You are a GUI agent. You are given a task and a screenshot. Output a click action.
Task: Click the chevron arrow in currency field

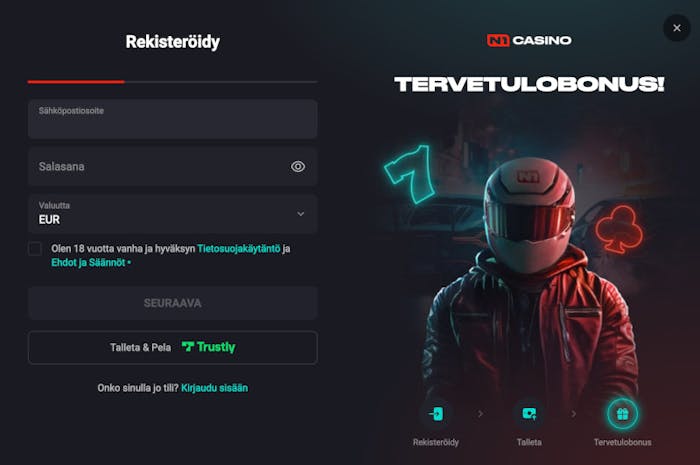(301, 214)
